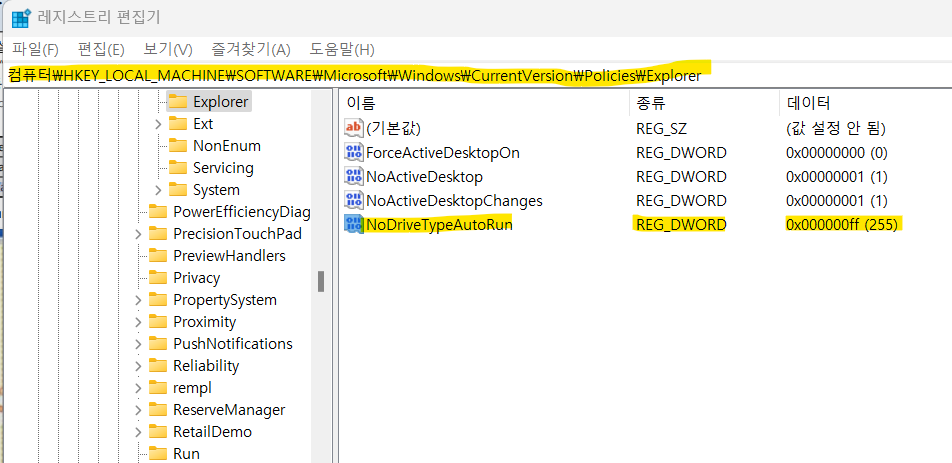Click the 0x00000000 (0) data cell
The image size is (952, 463).
(837, 152)
